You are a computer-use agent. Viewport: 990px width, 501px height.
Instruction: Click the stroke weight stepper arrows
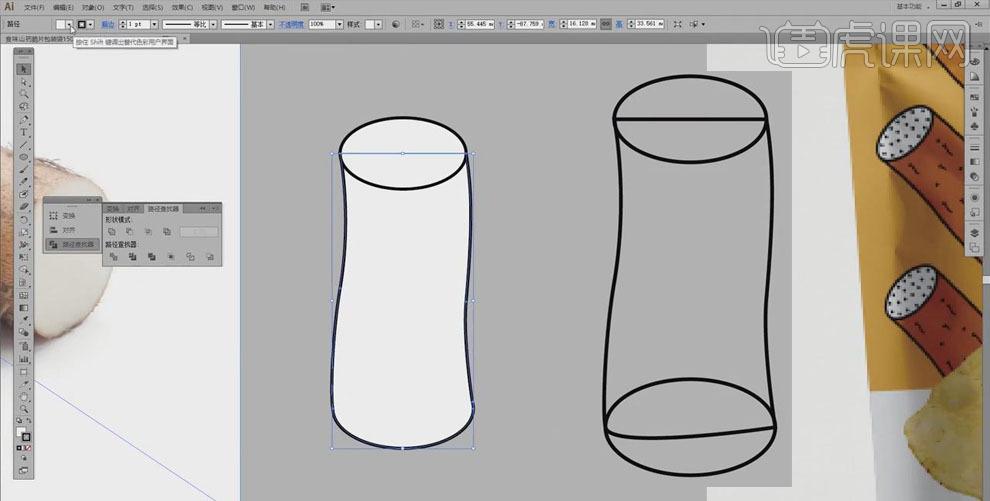pos(121,25)
